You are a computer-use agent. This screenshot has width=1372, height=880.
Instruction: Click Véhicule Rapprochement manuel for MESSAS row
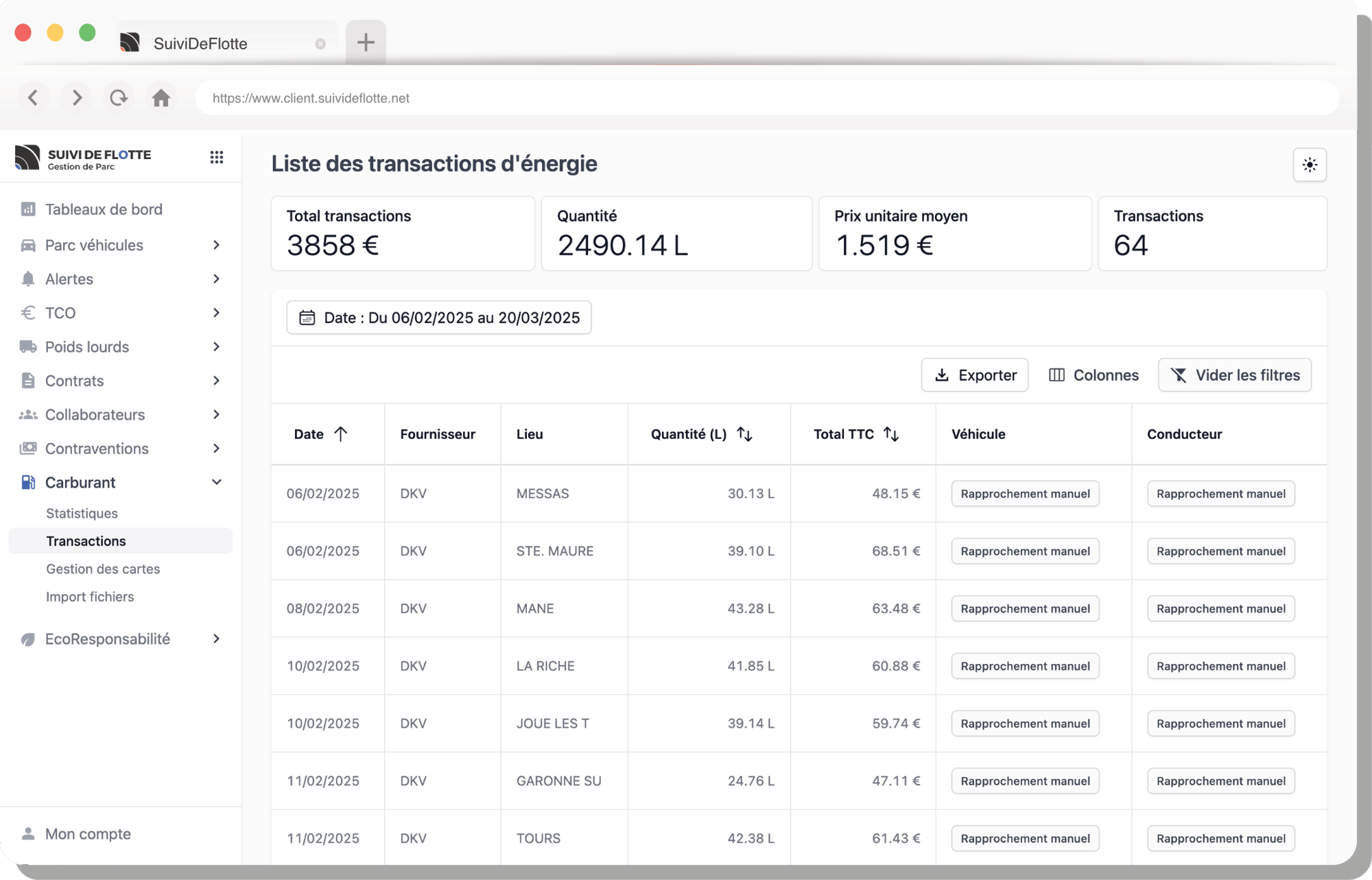point(1026,494)
